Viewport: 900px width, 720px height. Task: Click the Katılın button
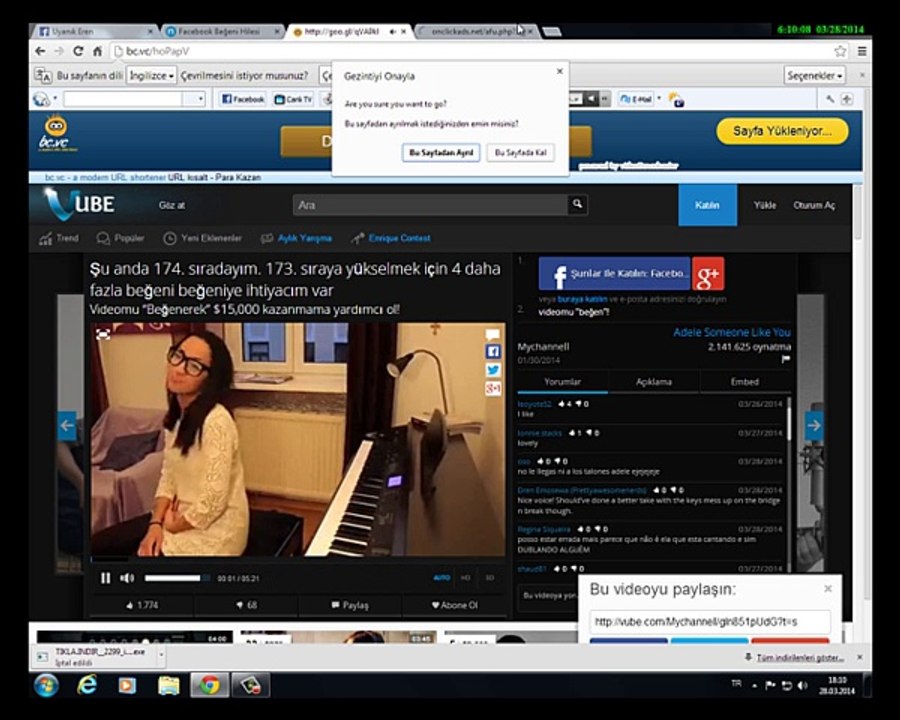[707, 205]
